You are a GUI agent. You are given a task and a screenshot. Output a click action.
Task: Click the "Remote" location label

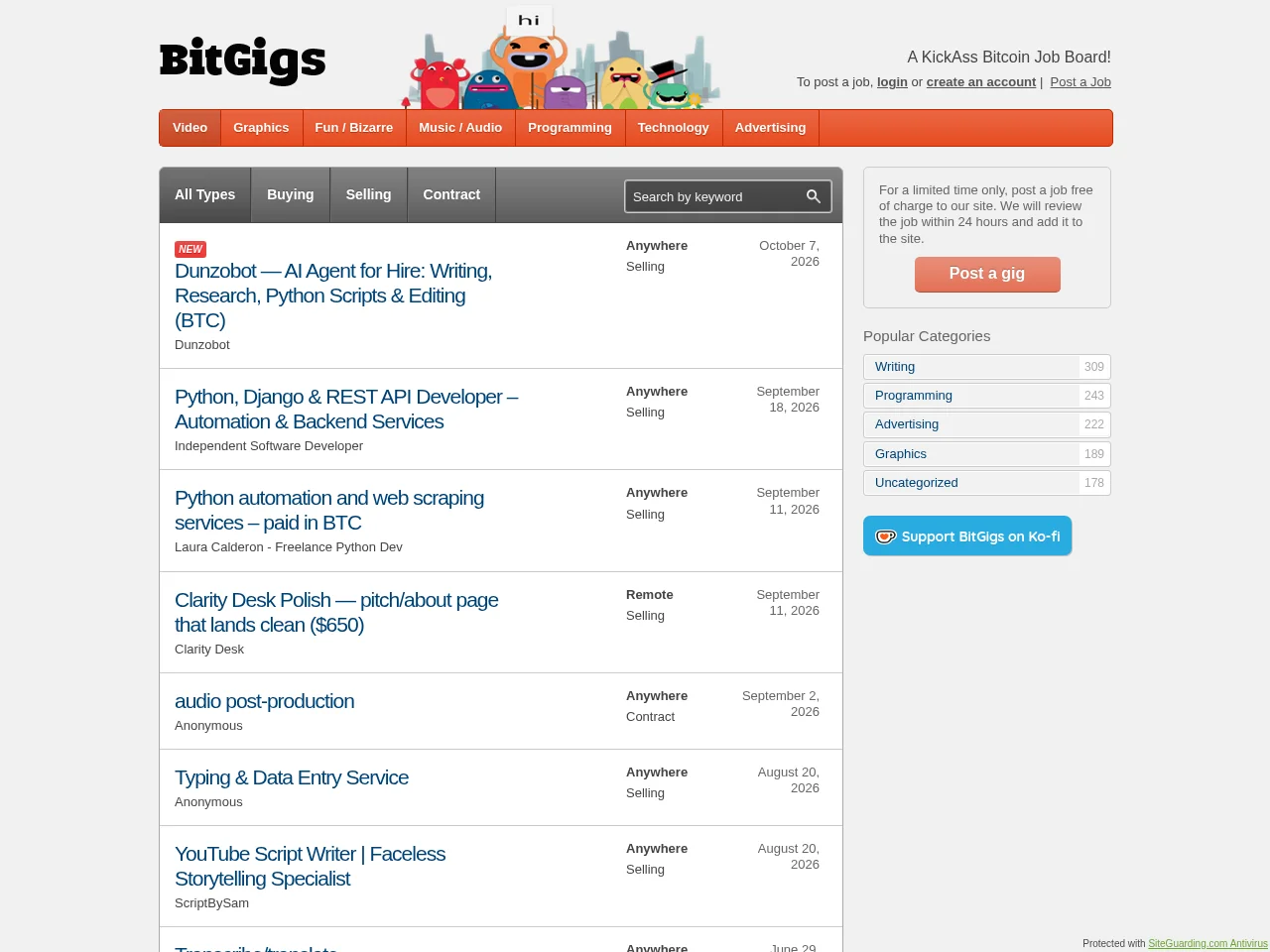[650, 595]
